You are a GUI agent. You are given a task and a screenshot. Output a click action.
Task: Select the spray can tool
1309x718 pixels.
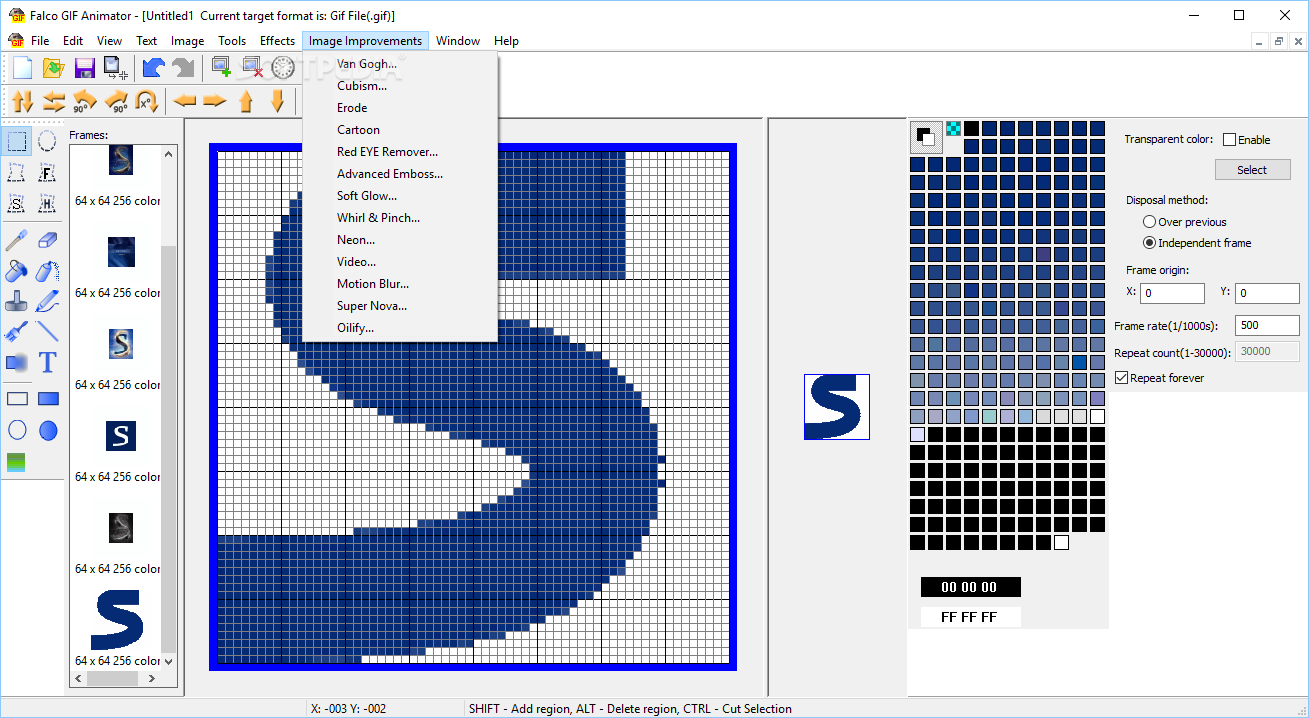click(47, 270)
